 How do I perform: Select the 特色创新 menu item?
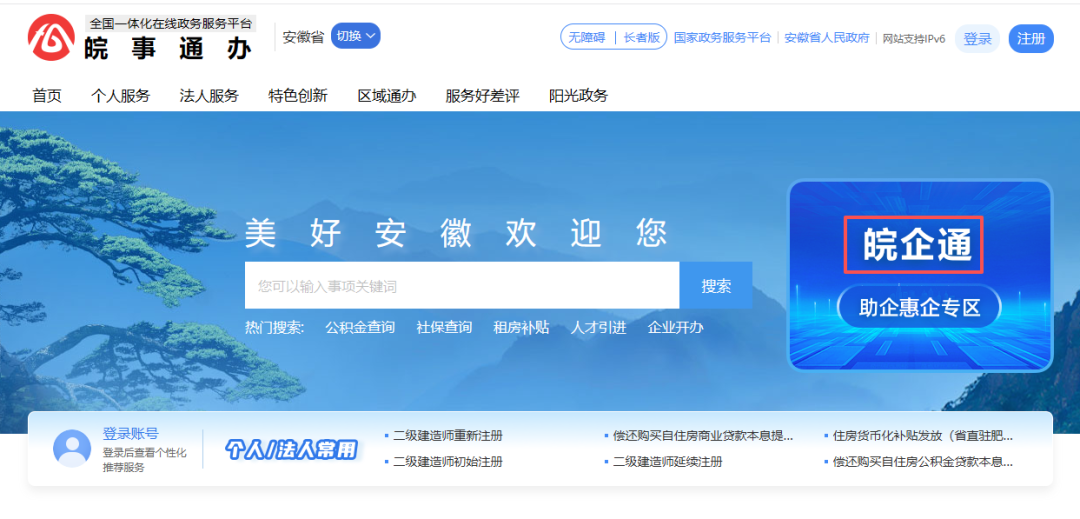[x=298, y=96]
